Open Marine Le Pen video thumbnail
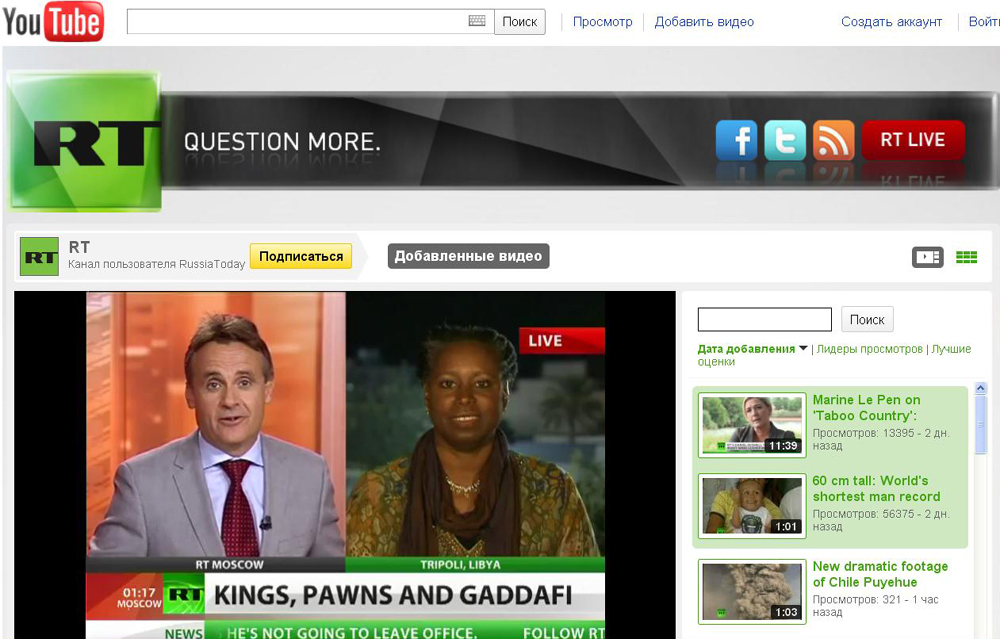 (x=752, y=425)
